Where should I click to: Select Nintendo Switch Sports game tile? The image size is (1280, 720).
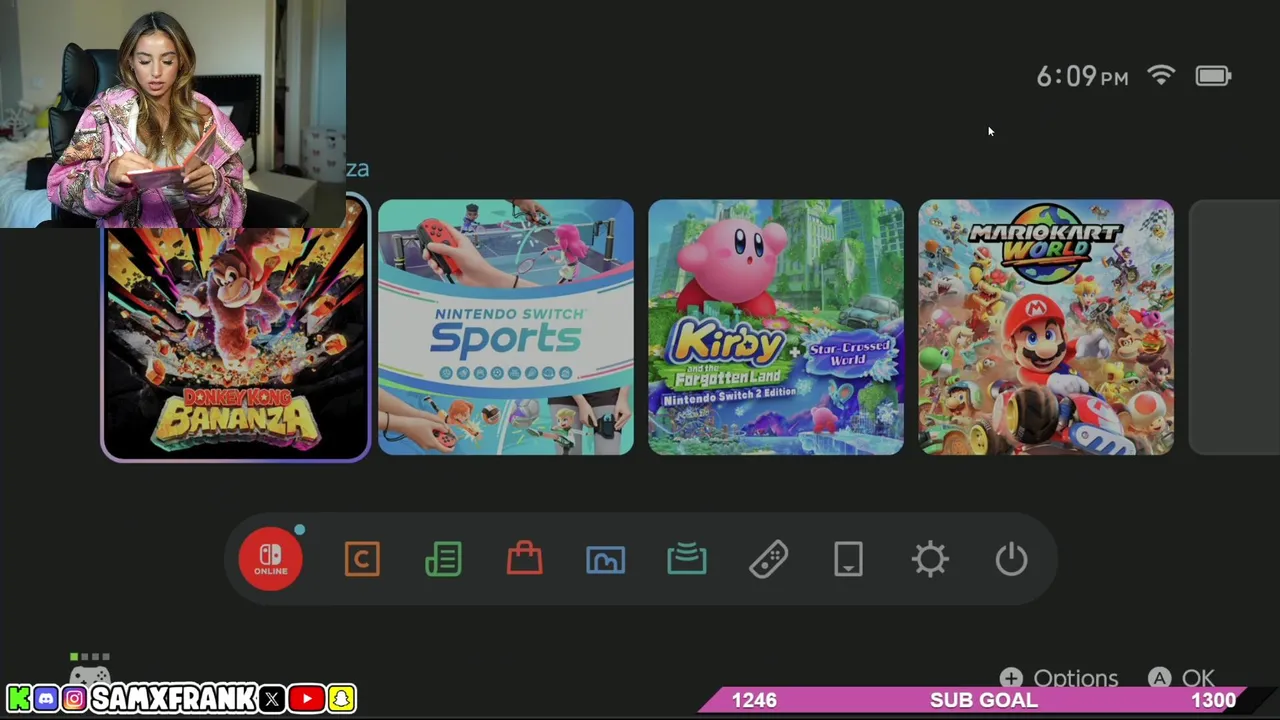(x=506, y=327)
